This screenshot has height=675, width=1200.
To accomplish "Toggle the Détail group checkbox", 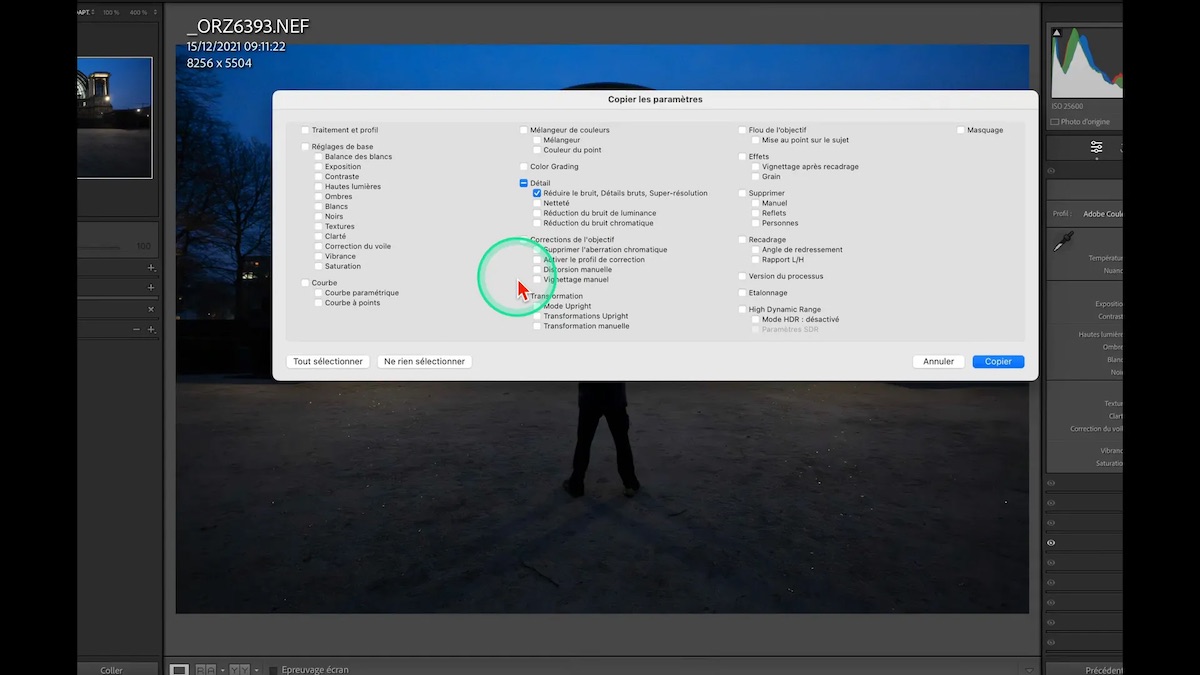I will coord(523,183).
